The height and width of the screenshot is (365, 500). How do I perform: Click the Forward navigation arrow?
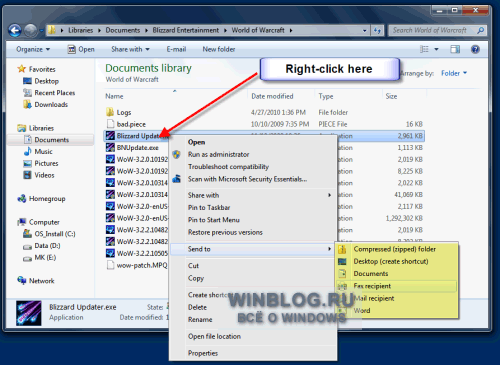click(x=31, y=31)
